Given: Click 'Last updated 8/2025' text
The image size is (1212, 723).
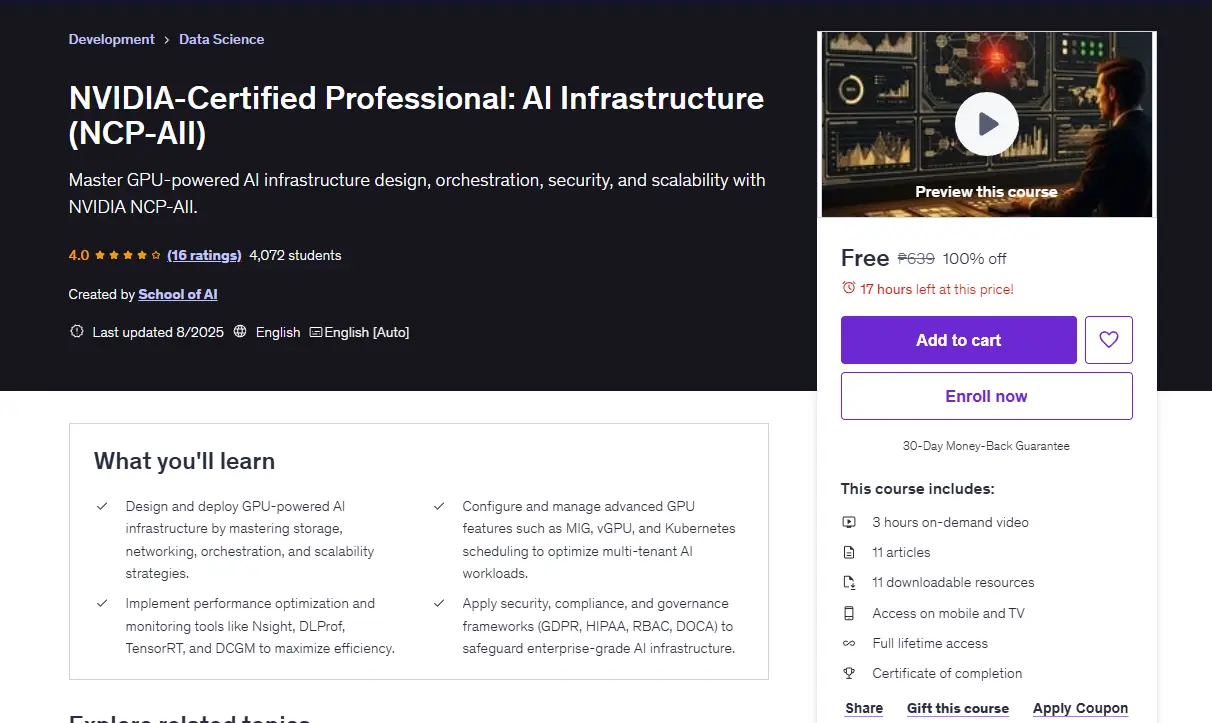Looking at the screenshot, I should (x=156, y=332).
